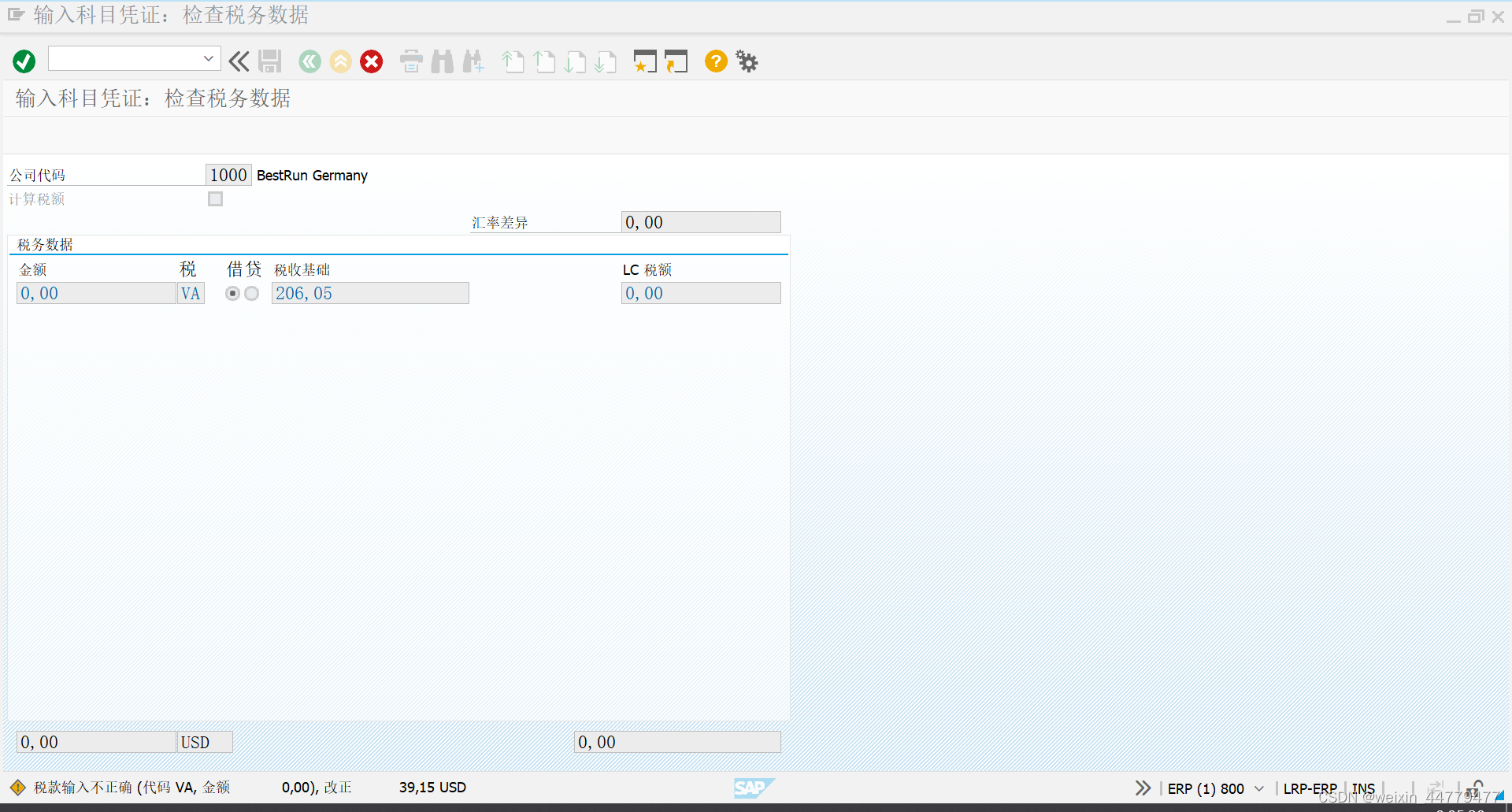
Task: Click the LC 税额 column header
Action: tap(647, 270)
